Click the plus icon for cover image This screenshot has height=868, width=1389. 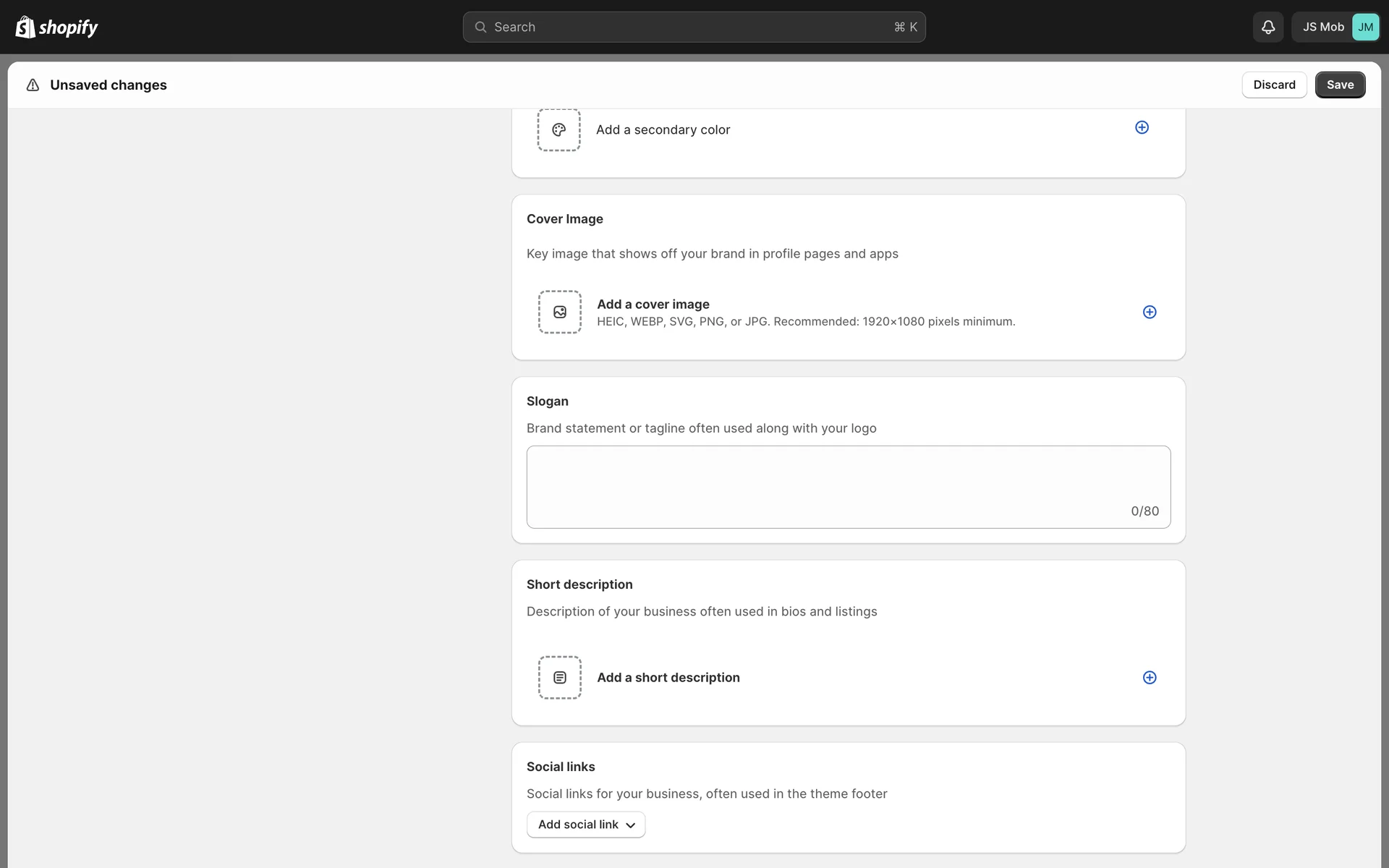coord(1149,312)
